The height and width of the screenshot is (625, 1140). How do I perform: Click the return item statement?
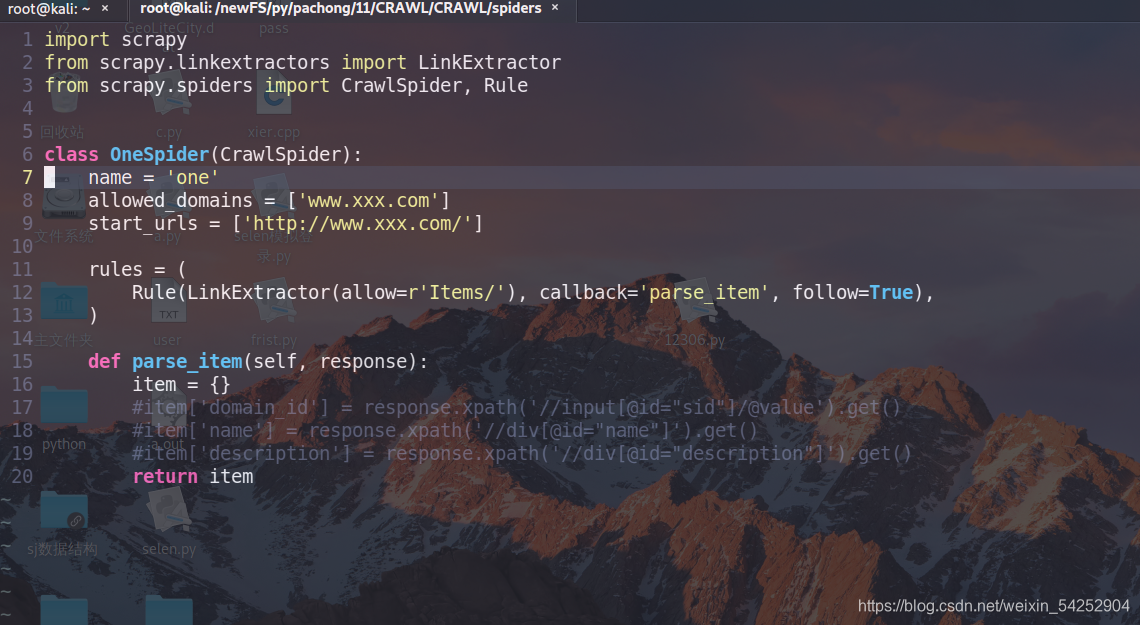(x=193, y=476)
